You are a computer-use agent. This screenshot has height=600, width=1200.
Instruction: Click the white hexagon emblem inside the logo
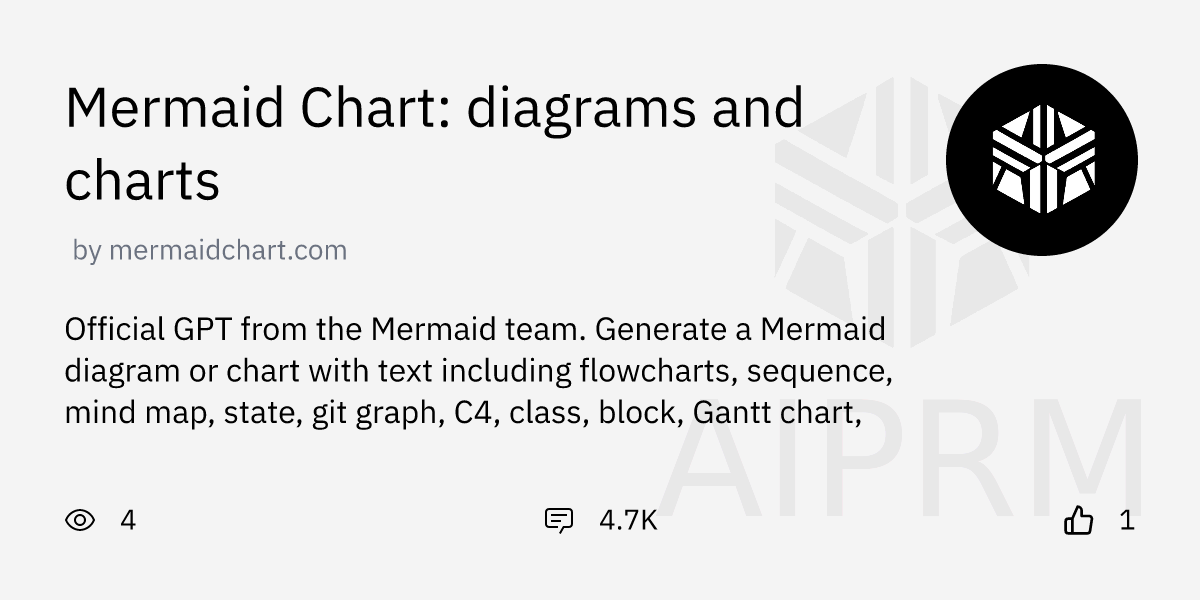(x=1041, y=160)
